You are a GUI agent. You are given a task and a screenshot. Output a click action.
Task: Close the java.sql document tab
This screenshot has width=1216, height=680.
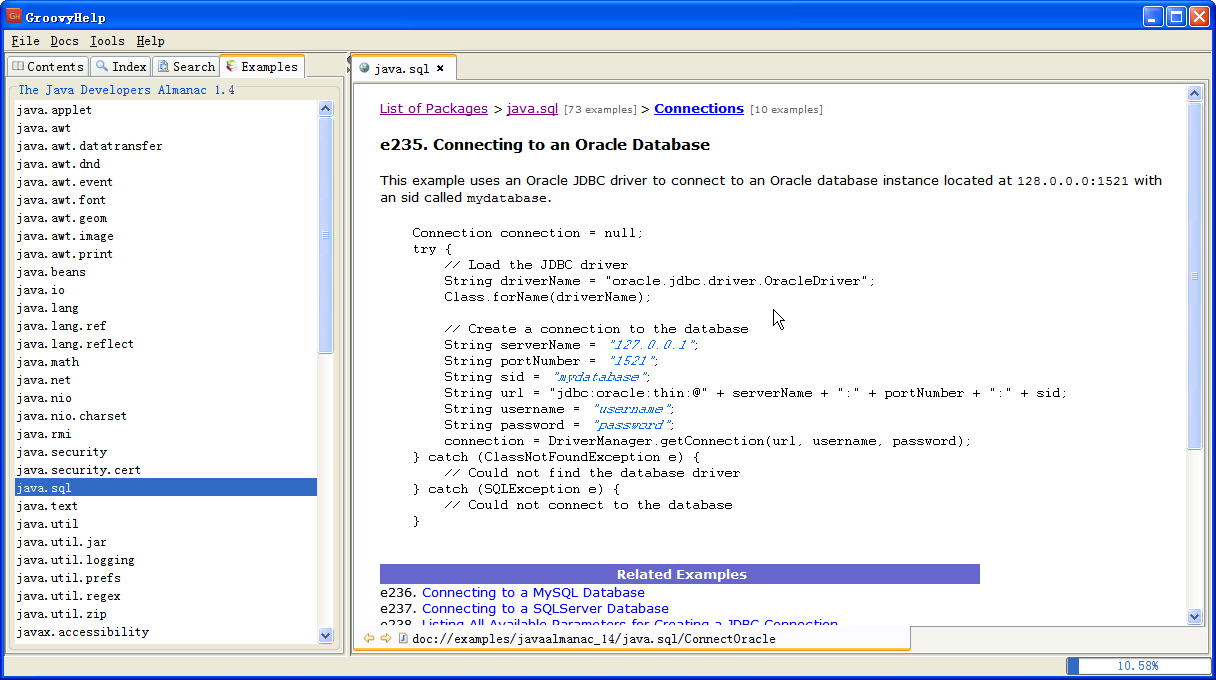click(x=440, y=69)
